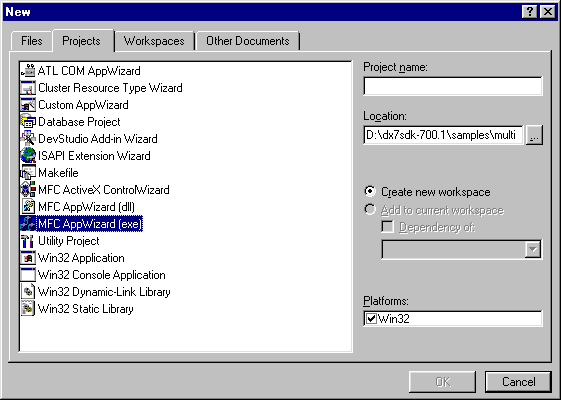Select the 'Win32 Application' list entry
Screen dimensions: 561x400
[81, 258]
